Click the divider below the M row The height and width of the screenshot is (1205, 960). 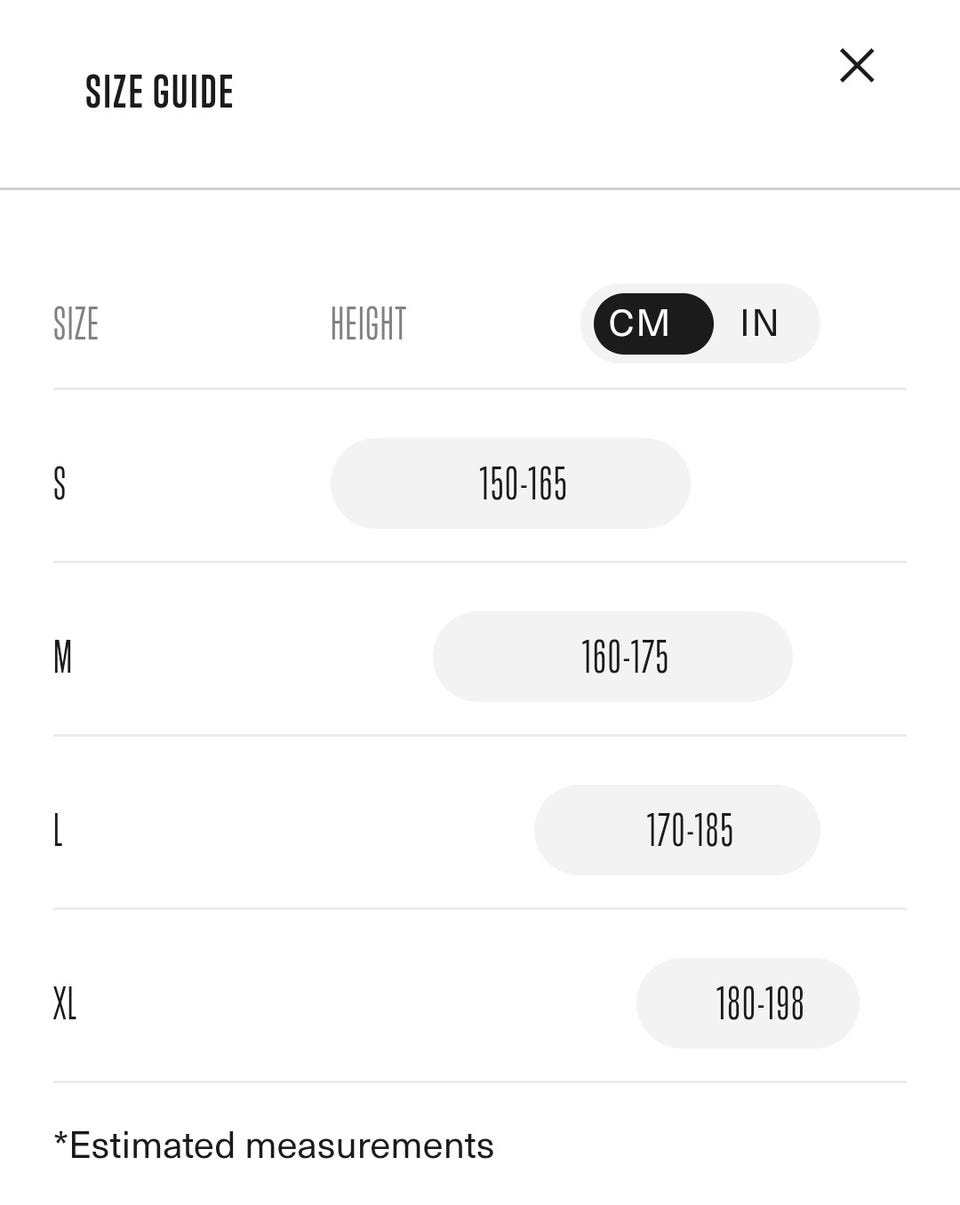pyautogui.click(x=480, y=735)
